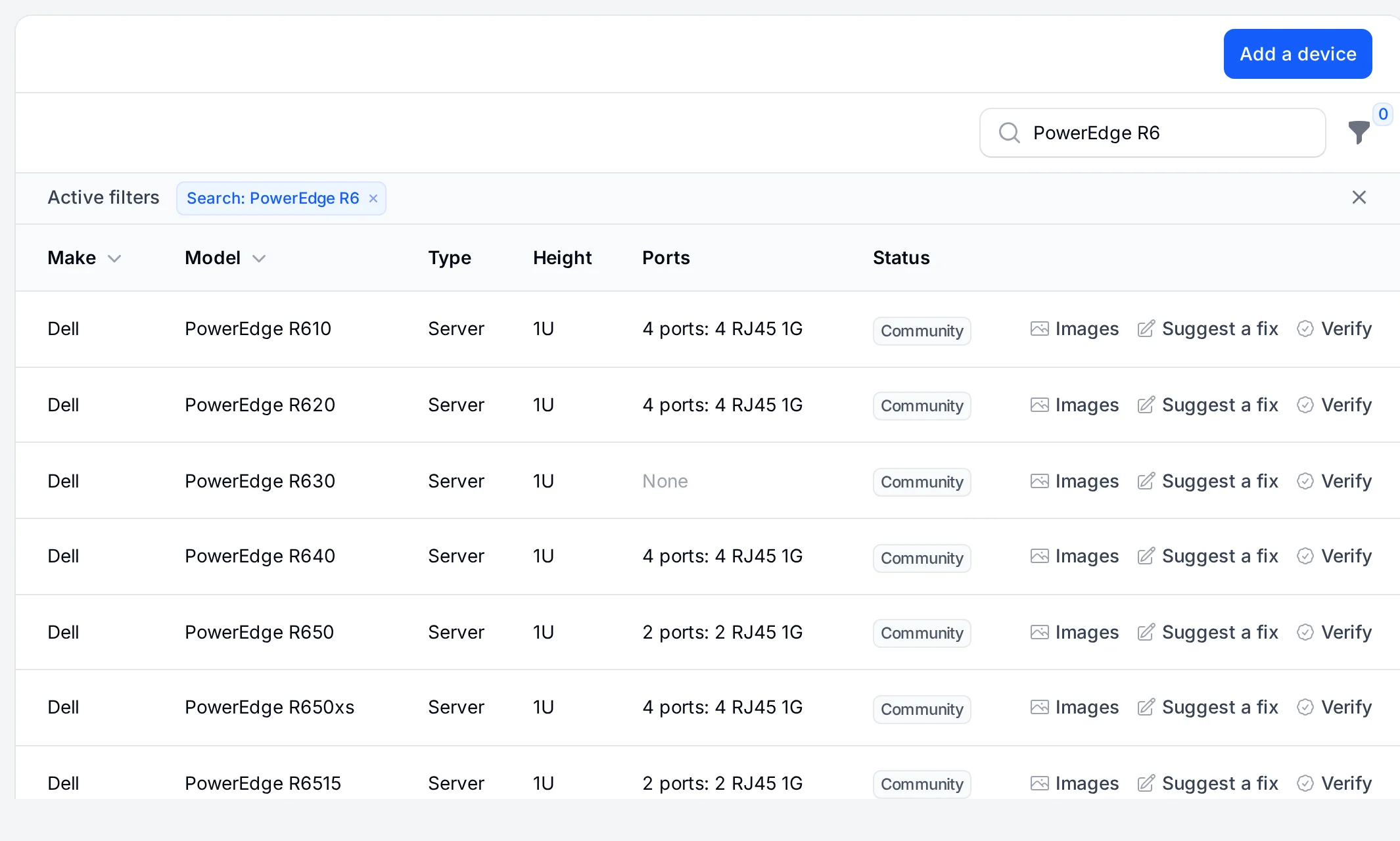Add a device
The image size is (1400, 841).
(1297, 54)
